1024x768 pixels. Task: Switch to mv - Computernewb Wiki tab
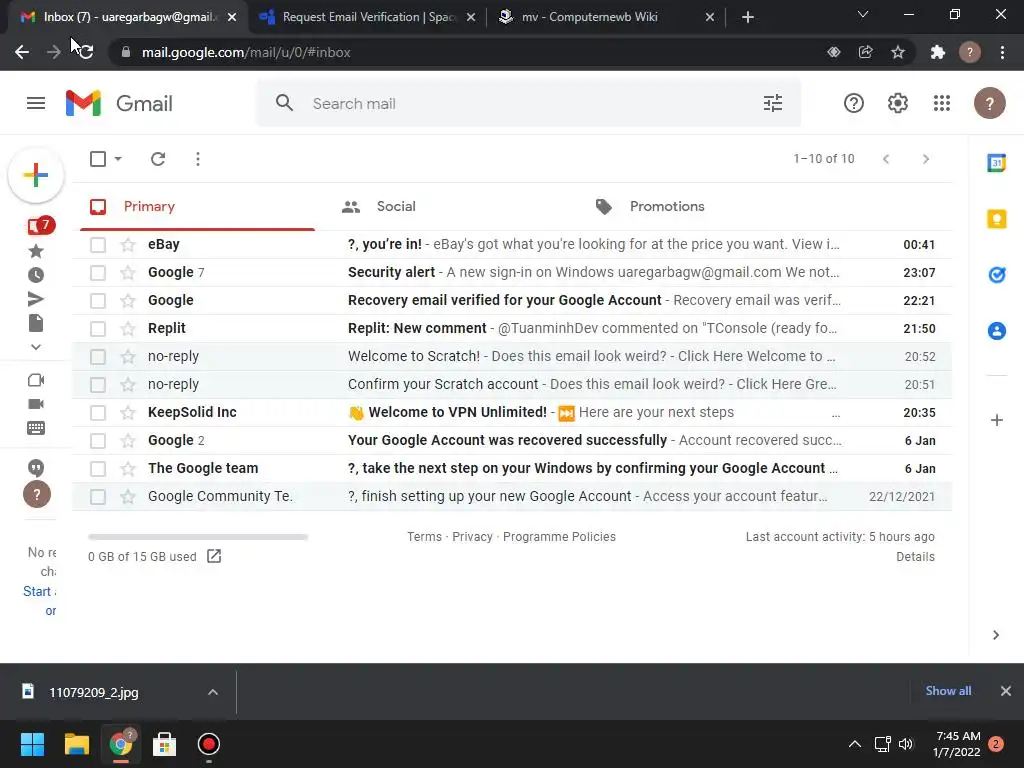[x=607, y=17]
